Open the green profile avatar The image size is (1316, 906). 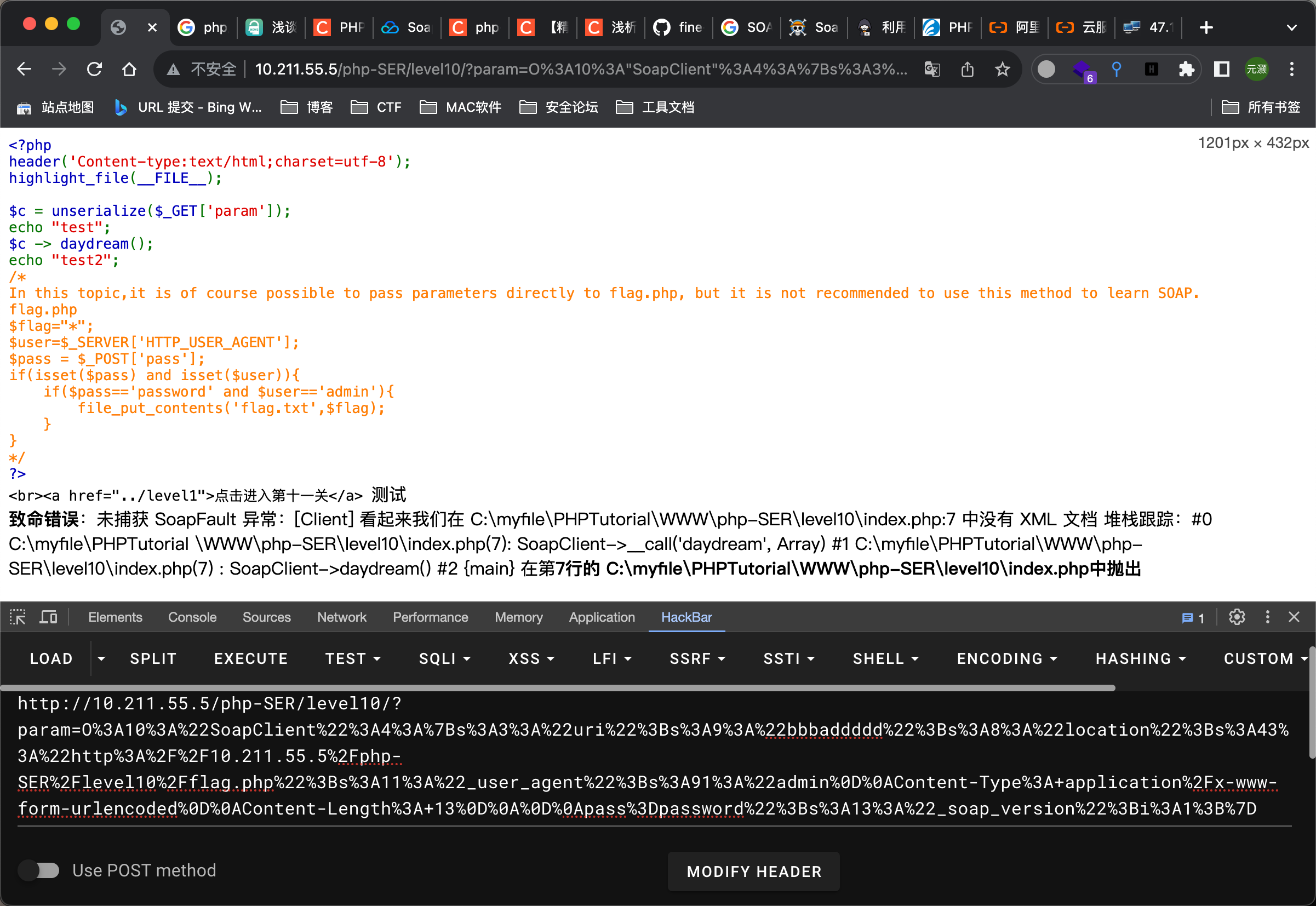1256,69
